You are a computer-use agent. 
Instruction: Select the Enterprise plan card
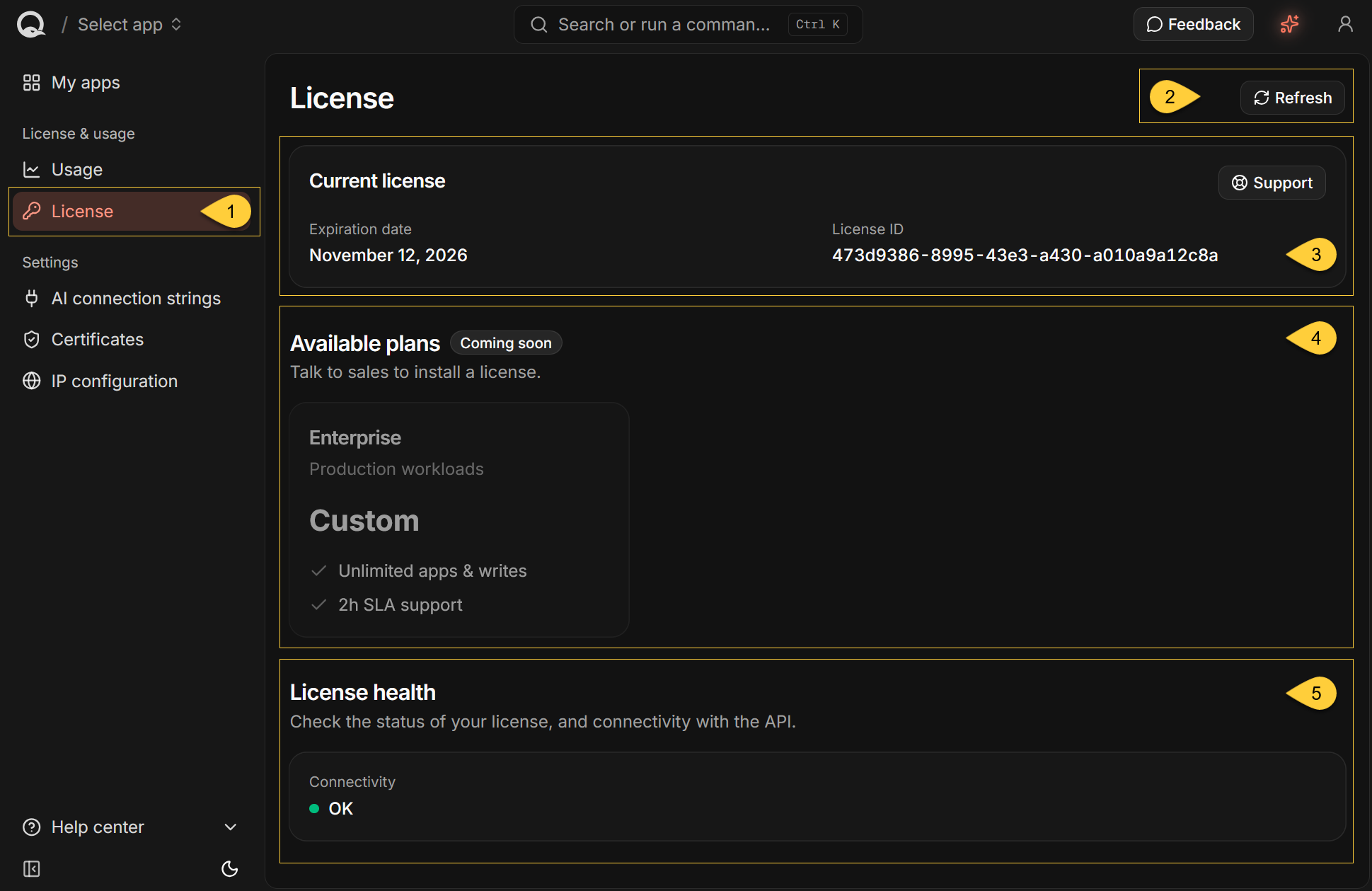pos(459,519)
